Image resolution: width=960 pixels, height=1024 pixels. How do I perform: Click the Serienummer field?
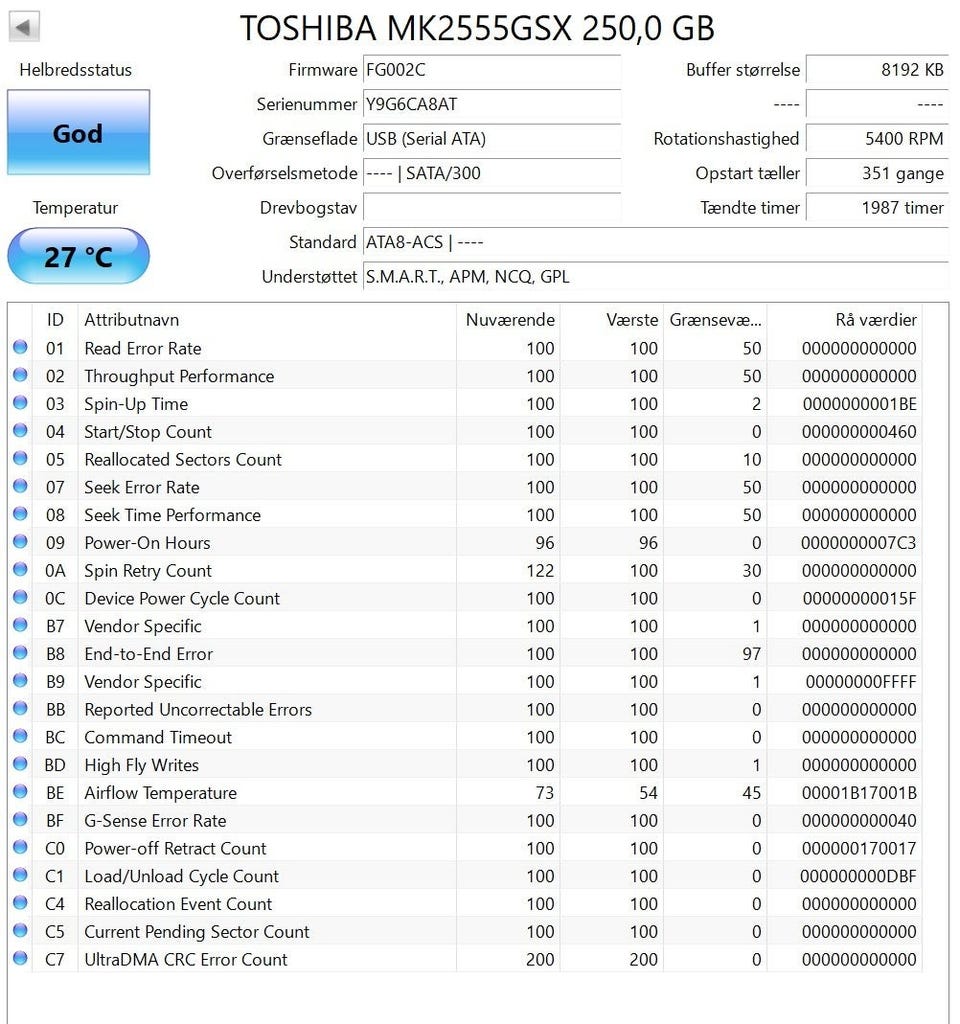pos(491,104)
